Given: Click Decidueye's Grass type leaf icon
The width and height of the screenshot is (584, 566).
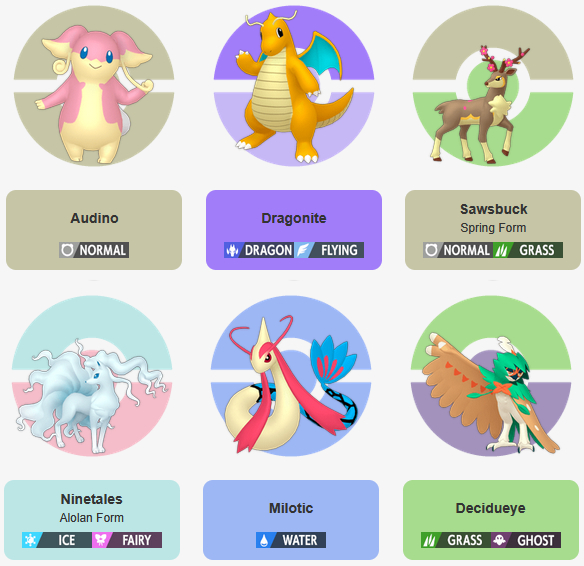Looking at the screenshot, I should (x=429, y=540).
